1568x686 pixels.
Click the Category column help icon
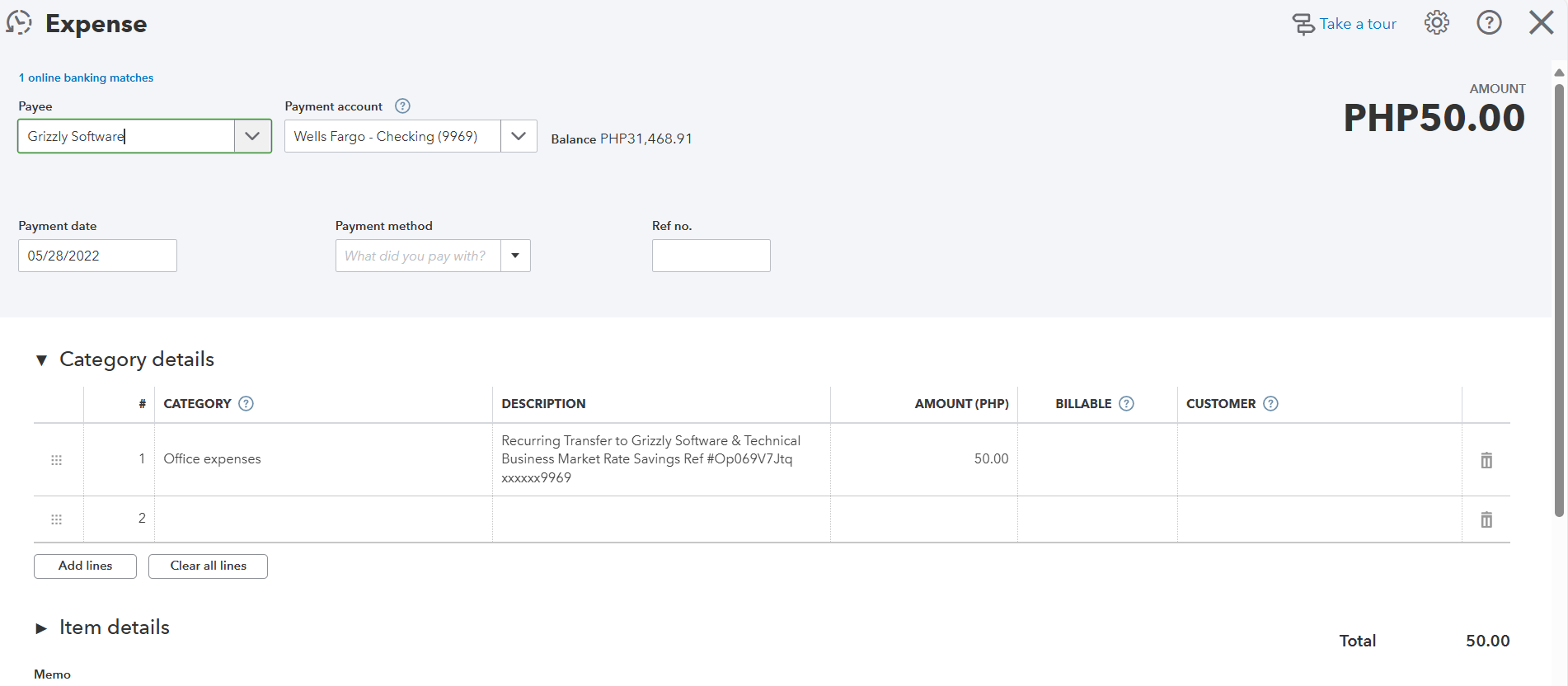coord(246,404)
